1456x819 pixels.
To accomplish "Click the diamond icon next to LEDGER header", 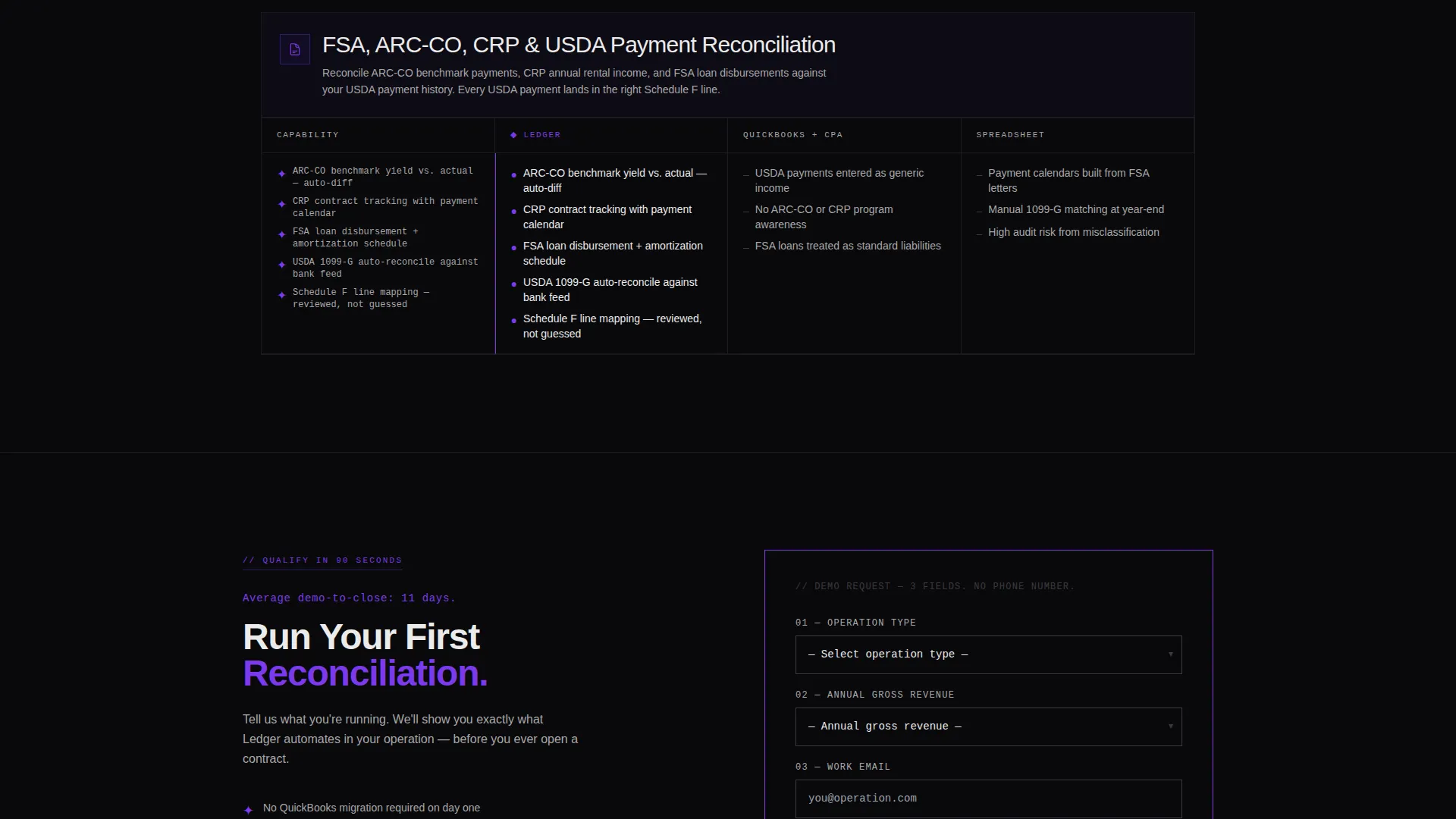I will 513,135.
